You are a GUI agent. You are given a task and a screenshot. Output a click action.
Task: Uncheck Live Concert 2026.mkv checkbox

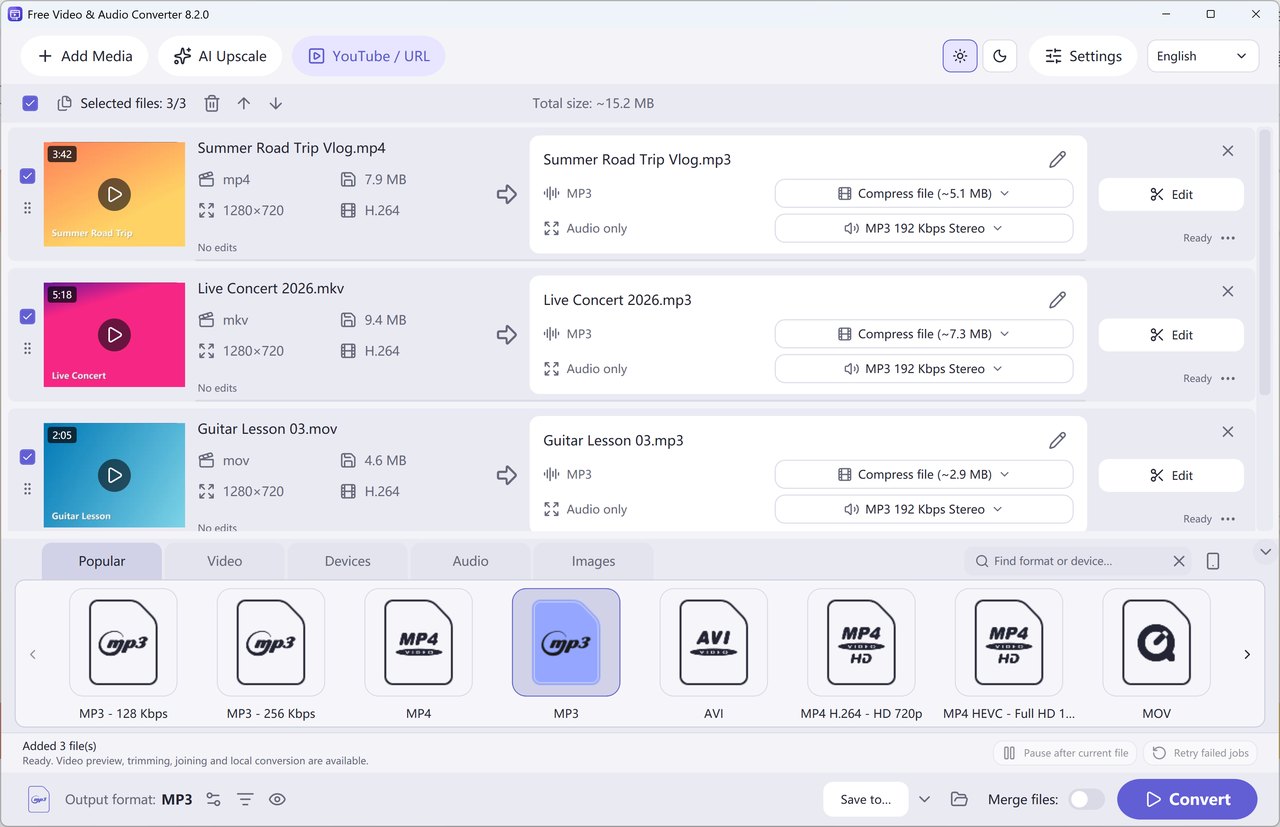point(27,316)
